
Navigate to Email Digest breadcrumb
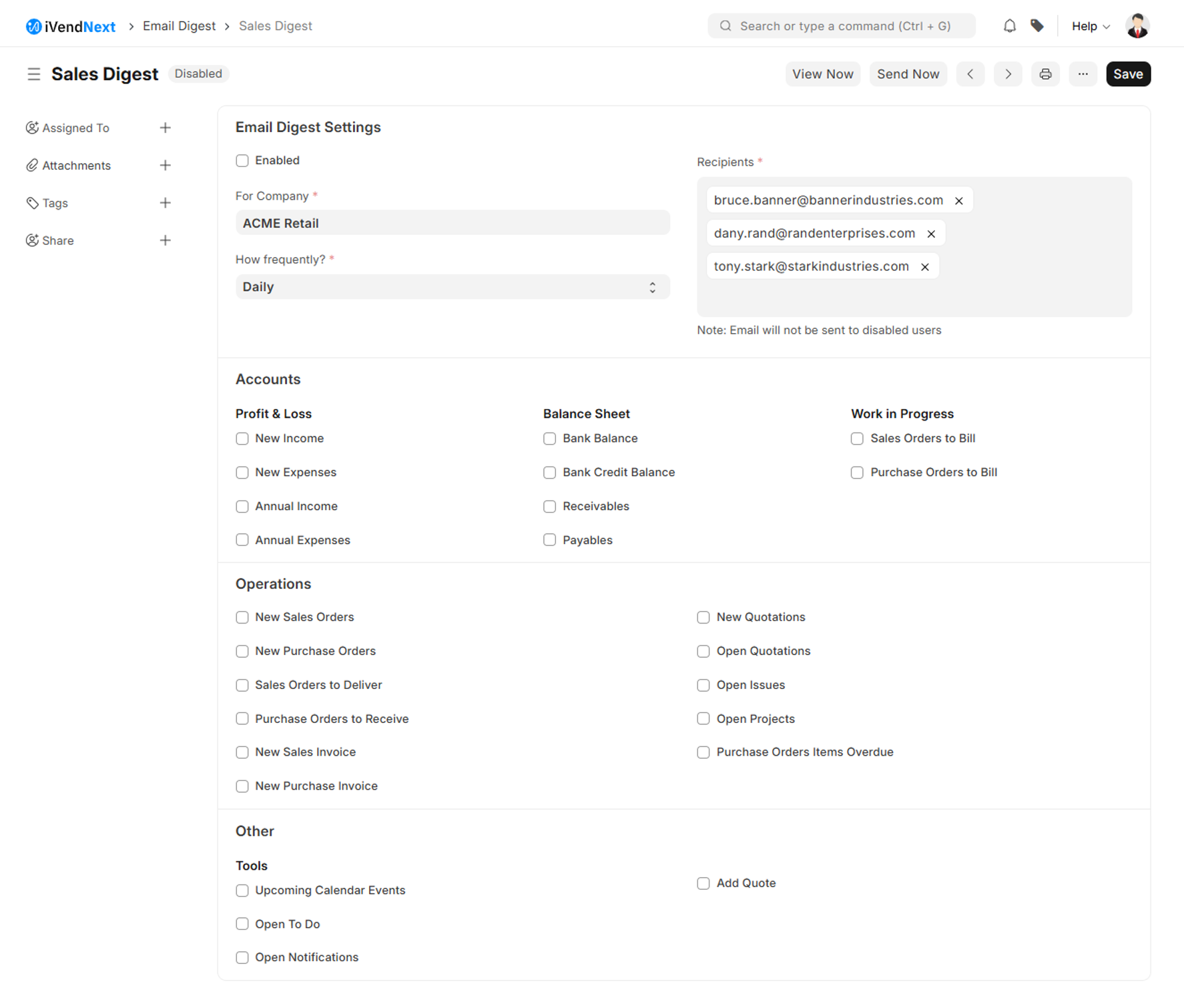(179, 26)
